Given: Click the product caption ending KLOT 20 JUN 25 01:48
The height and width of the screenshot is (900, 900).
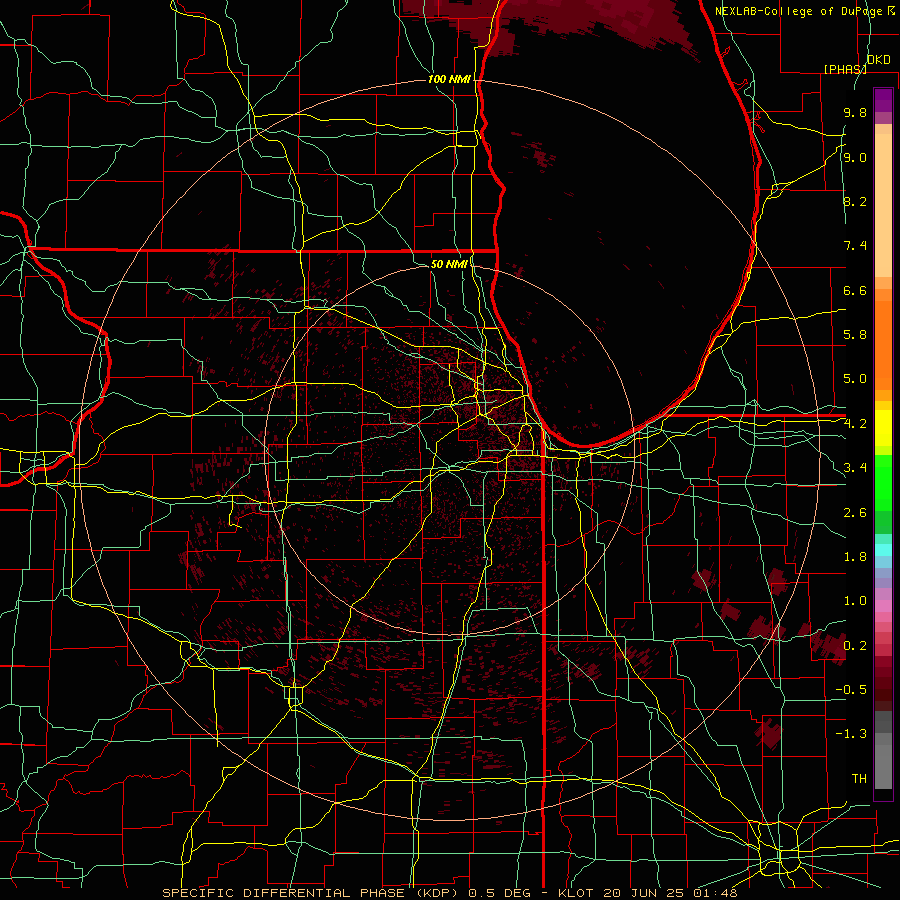Looking at the screenshot, I should (449, 893).
